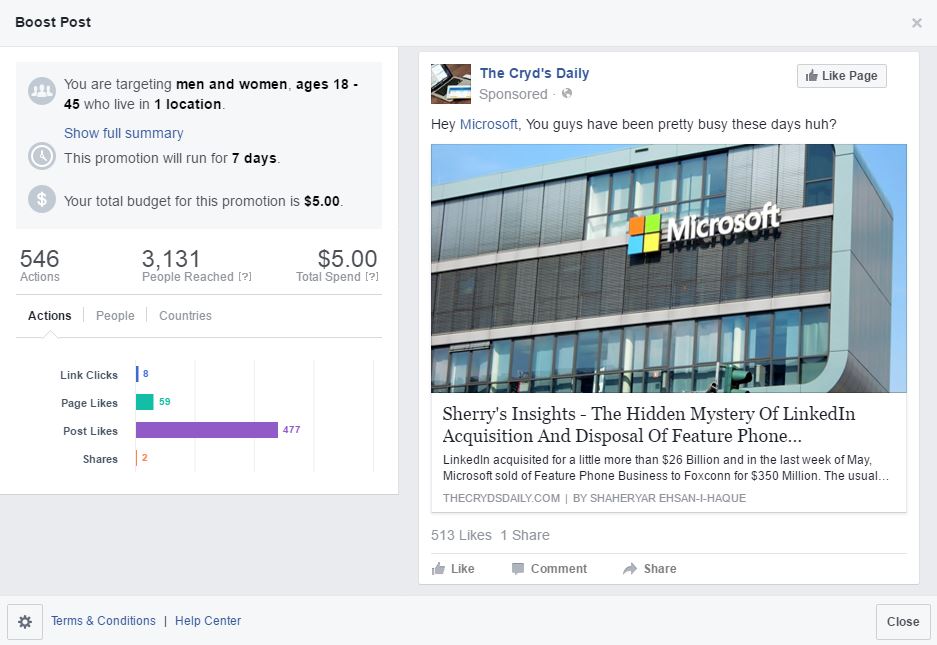
Task: Click the THECRYDSDAILY.COM source text
Action: coord(501,498)
